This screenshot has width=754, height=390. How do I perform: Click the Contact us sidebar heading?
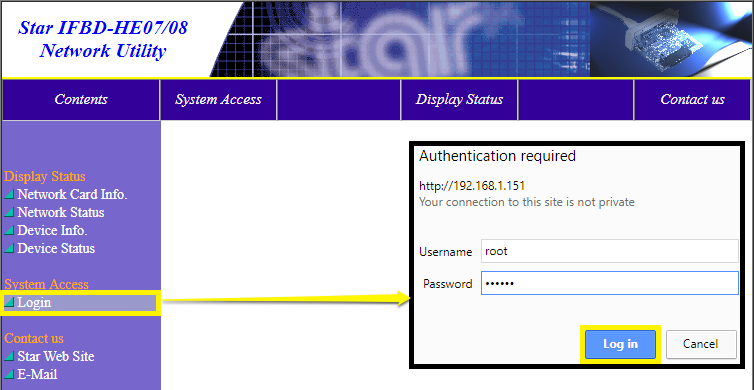pyautogui.click(x=34, y=339)
